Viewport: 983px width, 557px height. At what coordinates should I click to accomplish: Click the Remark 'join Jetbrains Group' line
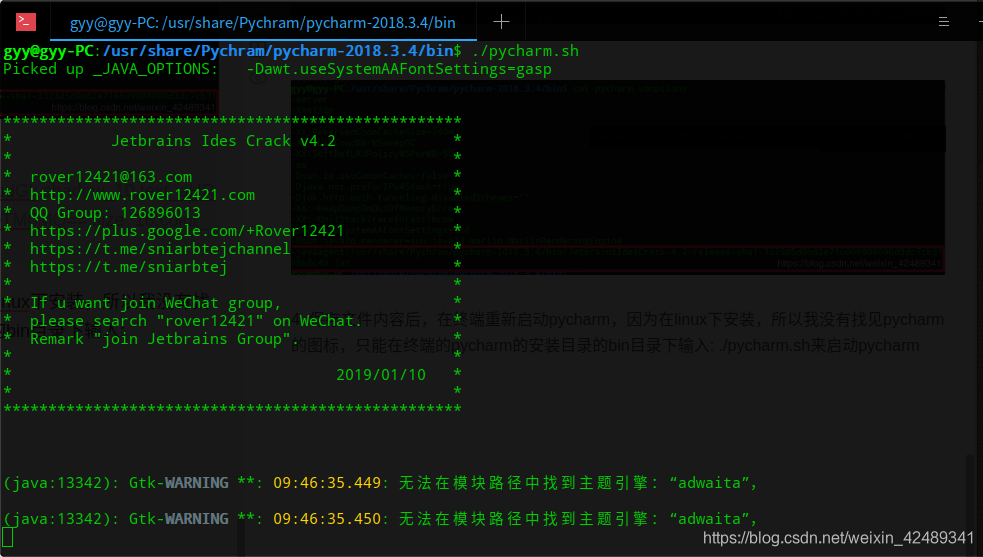pos(164,339)
